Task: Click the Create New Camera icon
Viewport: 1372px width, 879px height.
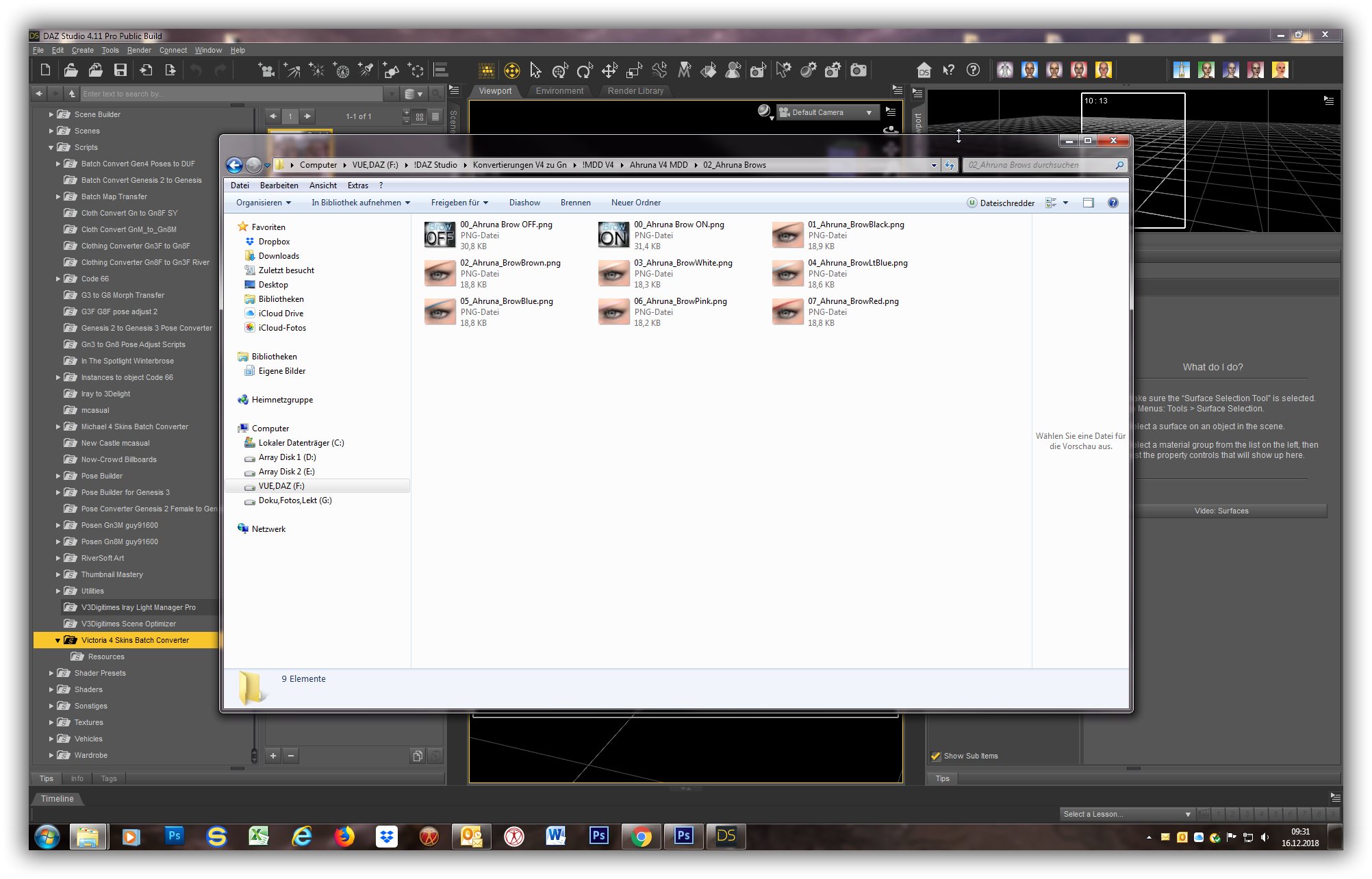Action: (x=266, y=70)
